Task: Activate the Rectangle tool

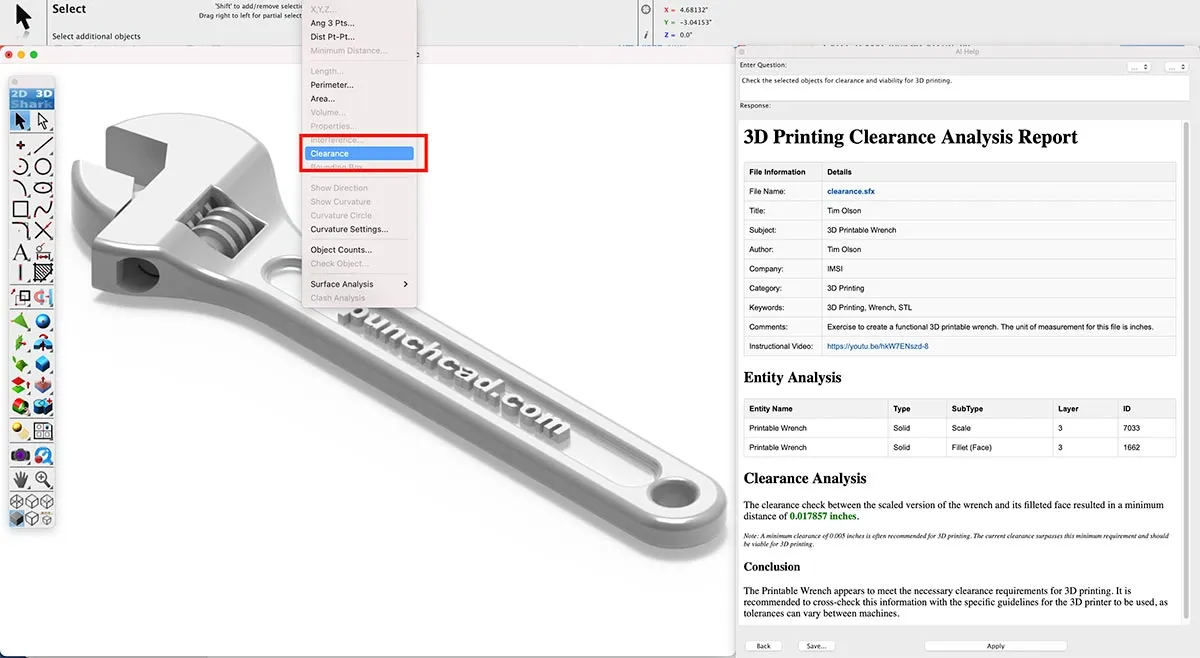Action: point(20,209)
